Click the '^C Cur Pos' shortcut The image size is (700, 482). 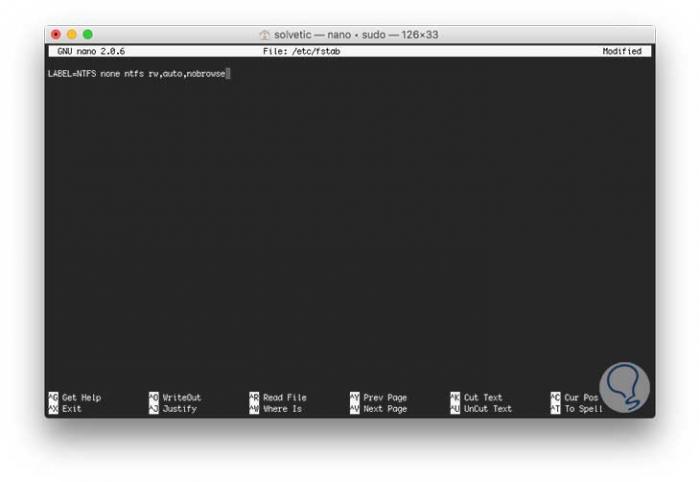click(x=575, y=397)
